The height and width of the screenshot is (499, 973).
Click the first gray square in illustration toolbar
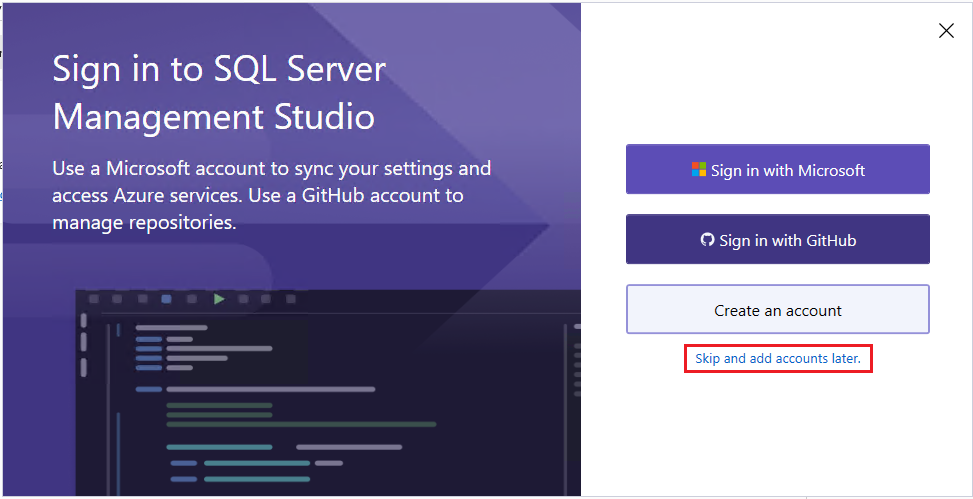94,299
